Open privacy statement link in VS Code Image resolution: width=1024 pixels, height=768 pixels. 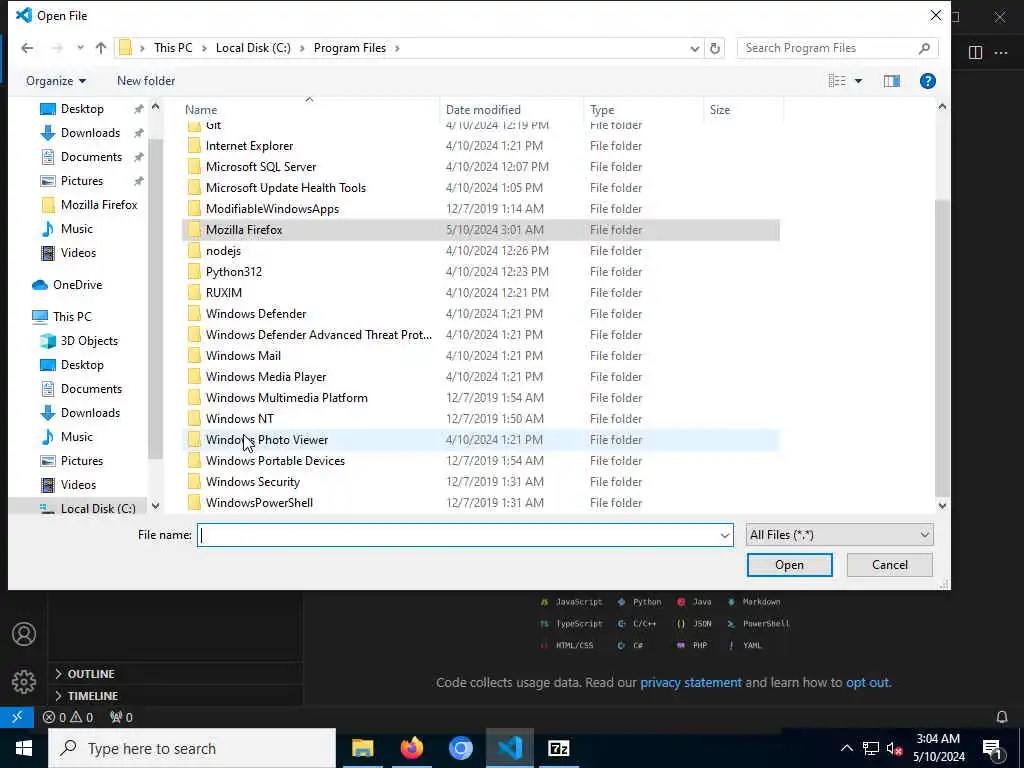(x=690, y=682)
